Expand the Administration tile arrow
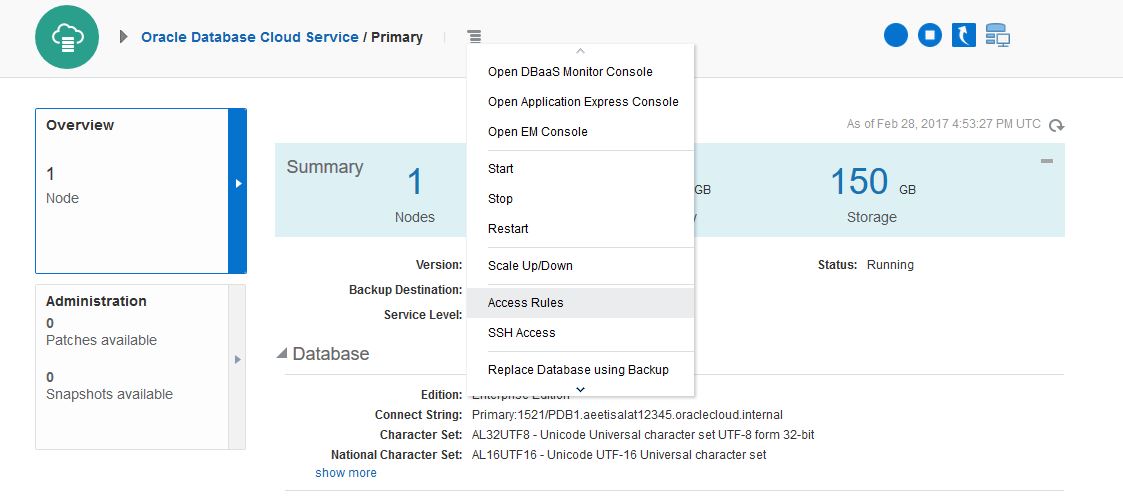 pos(238,367)
